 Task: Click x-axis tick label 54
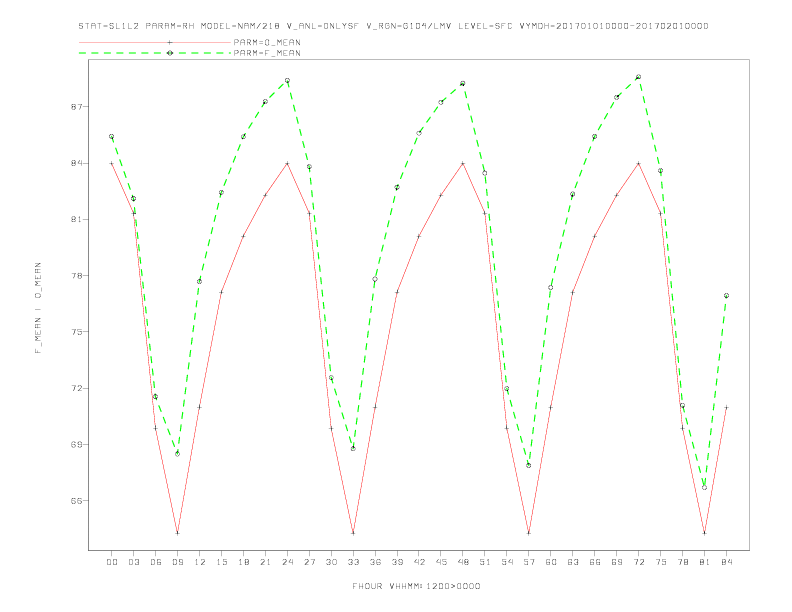(x=507, y=562)
